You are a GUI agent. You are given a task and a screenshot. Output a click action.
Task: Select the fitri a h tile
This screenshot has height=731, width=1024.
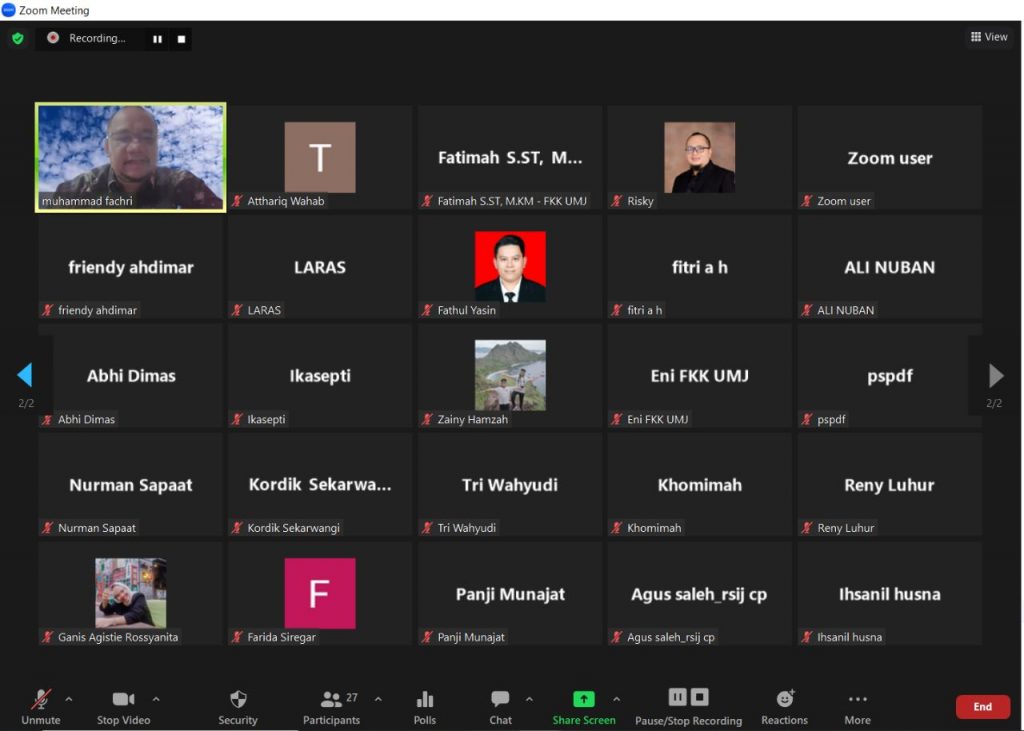(x=699, y=267)
